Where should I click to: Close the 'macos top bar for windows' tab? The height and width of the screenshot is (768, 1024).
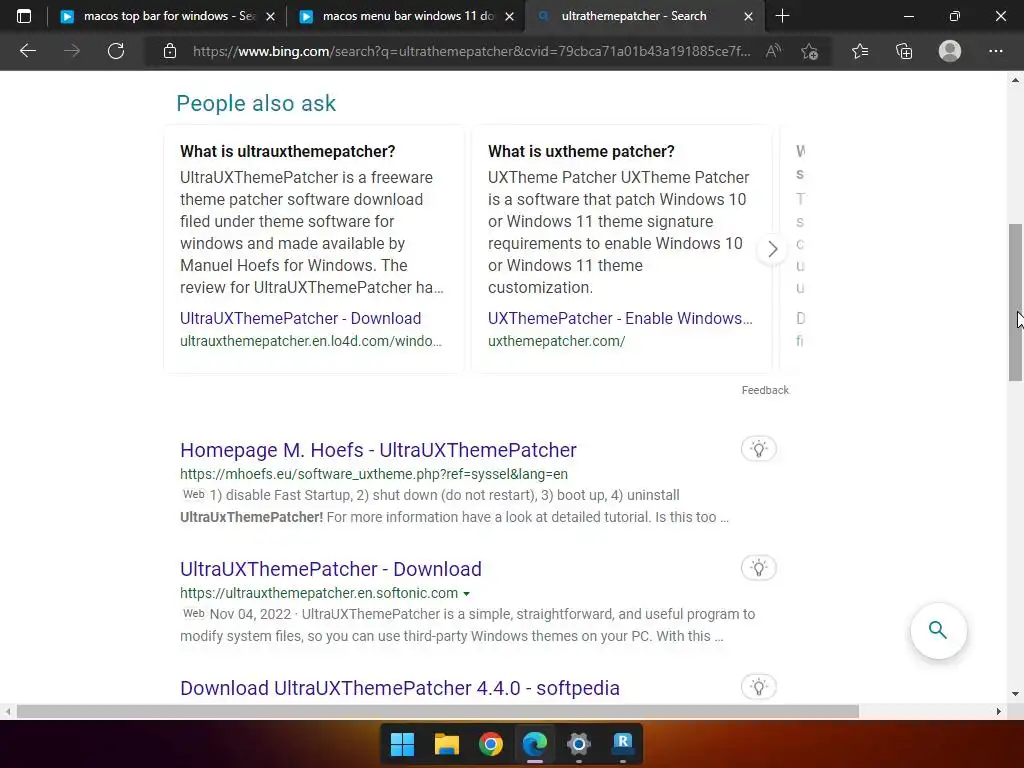(270, 16)
